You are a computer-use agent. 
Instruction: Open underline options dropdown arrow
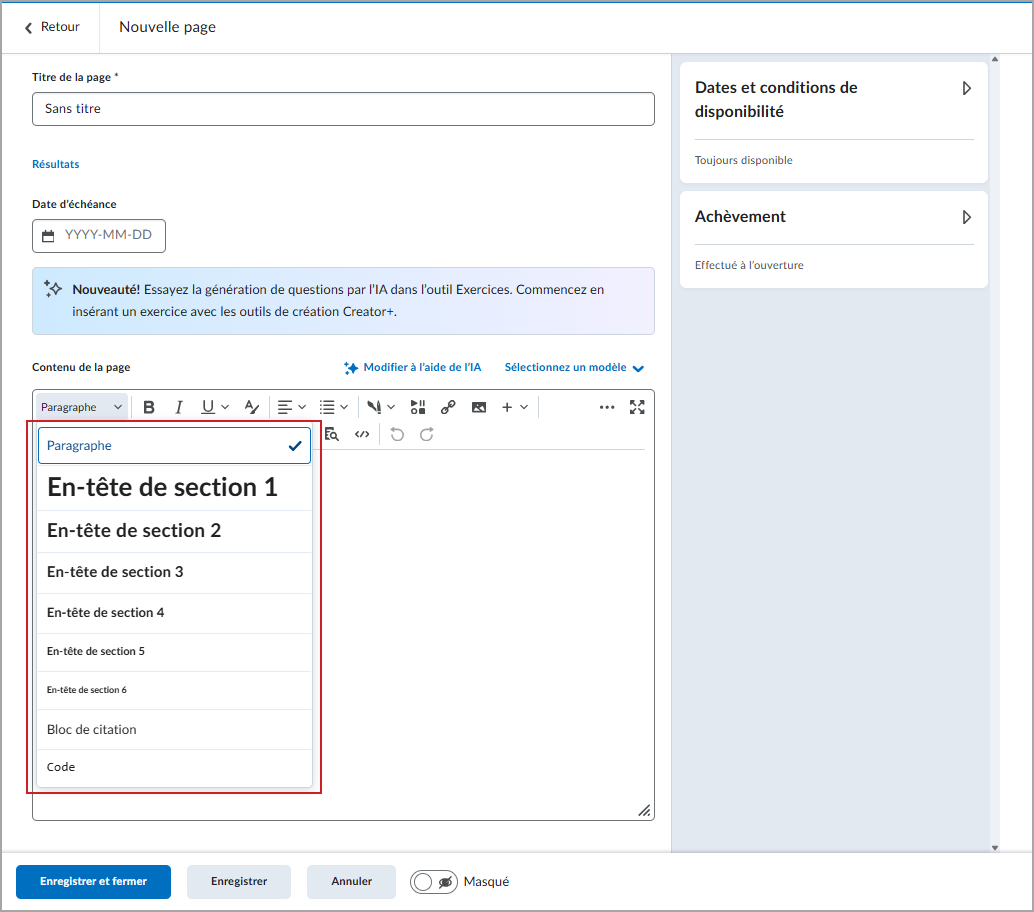225,408
